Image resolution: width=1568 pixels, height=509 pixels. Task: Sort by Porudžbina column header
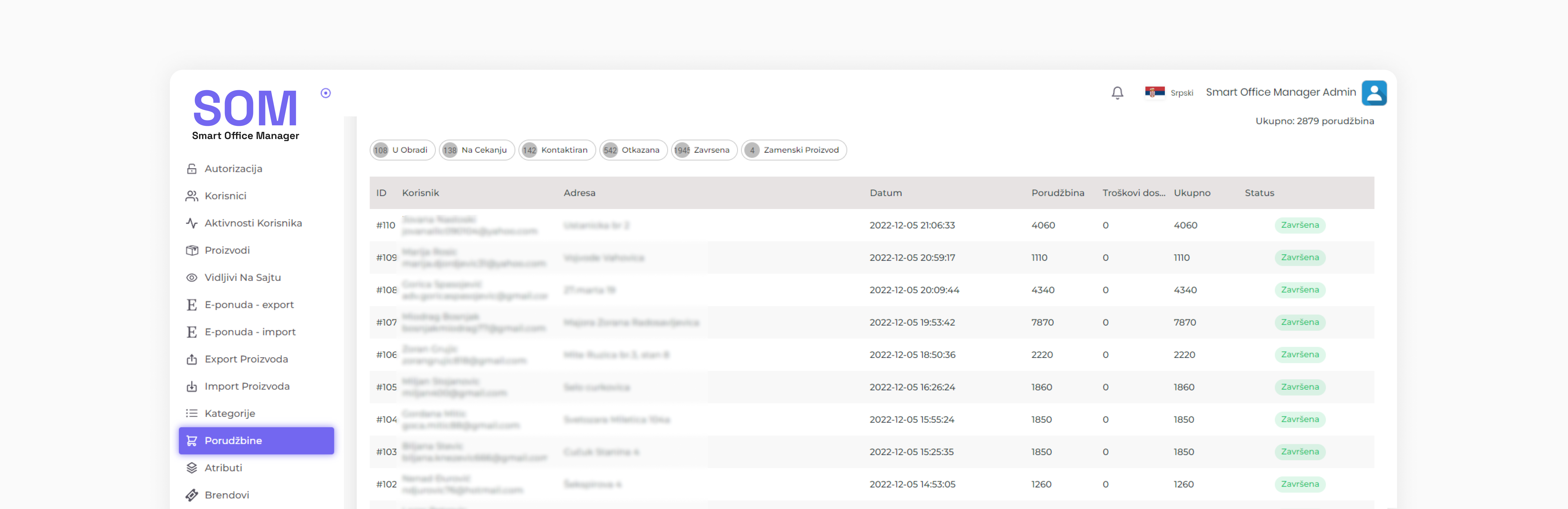pyautogui.click(x=1058, y=193)
